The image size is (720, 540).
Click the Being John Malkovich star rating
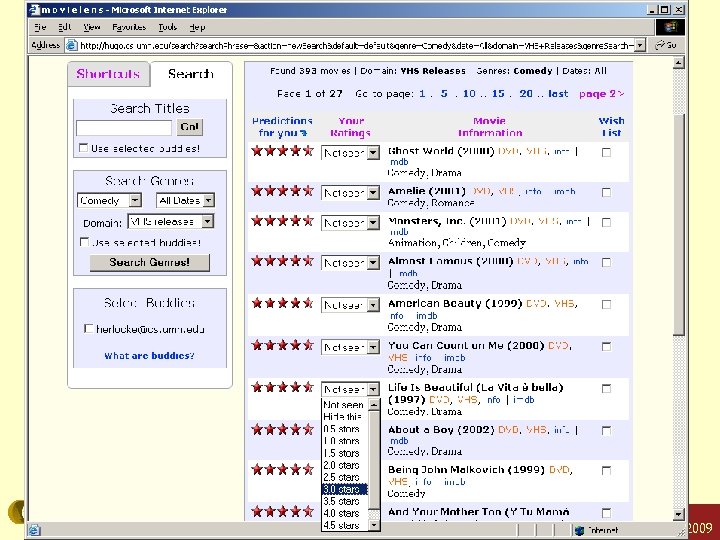[x=282, y=469]
